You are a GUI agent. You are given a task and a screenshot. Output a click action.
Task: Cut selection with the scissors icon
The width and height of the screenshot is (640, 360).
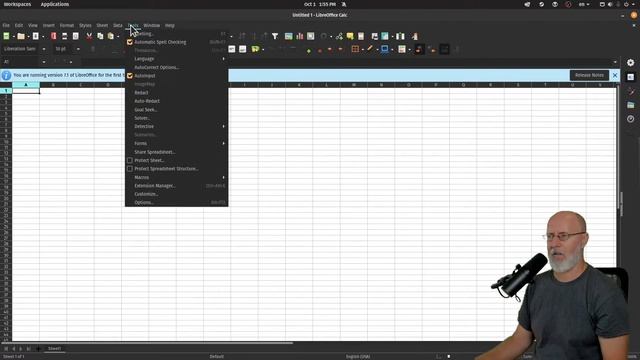89,36
